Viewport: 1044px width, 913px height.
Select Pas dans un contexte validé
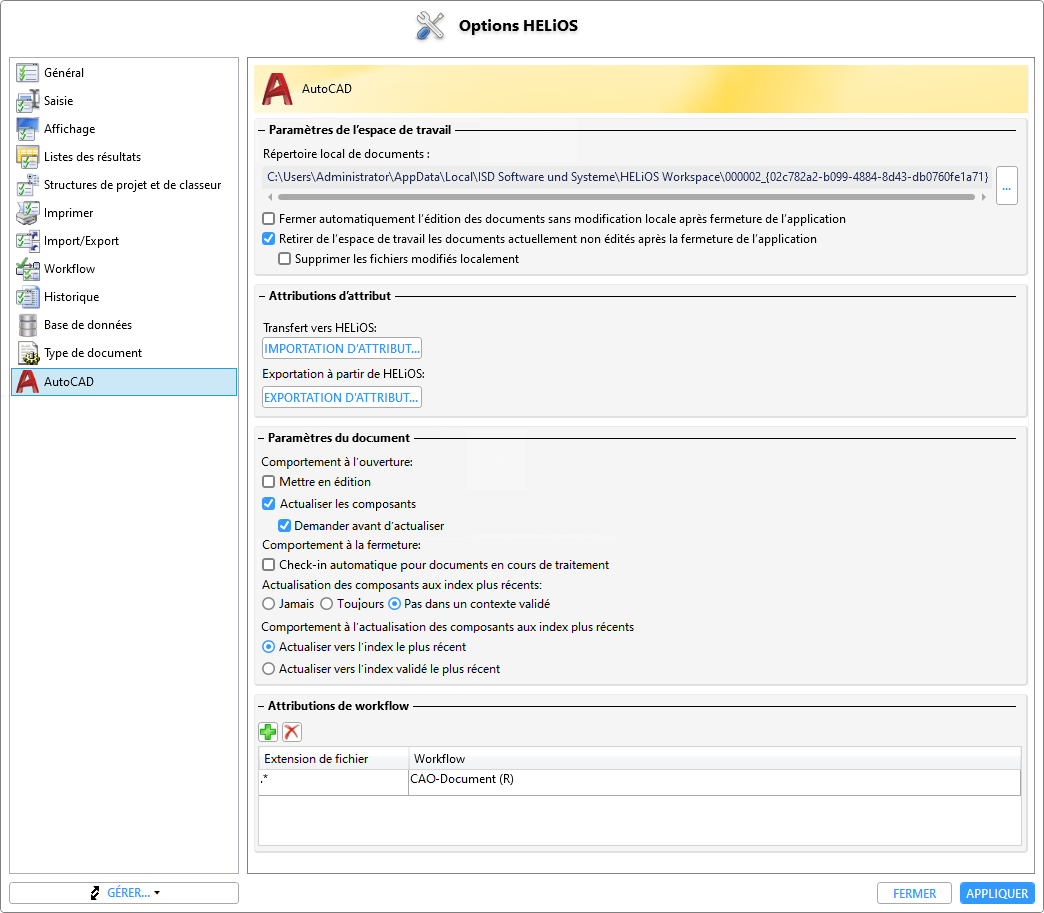click(394, 604)
